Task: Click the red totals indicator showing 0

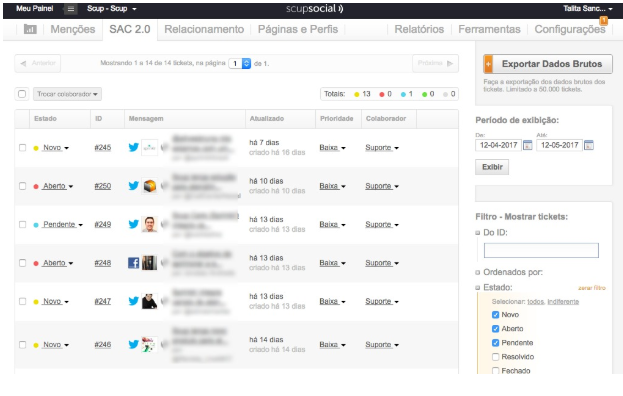Action: [x=385, y=94]
